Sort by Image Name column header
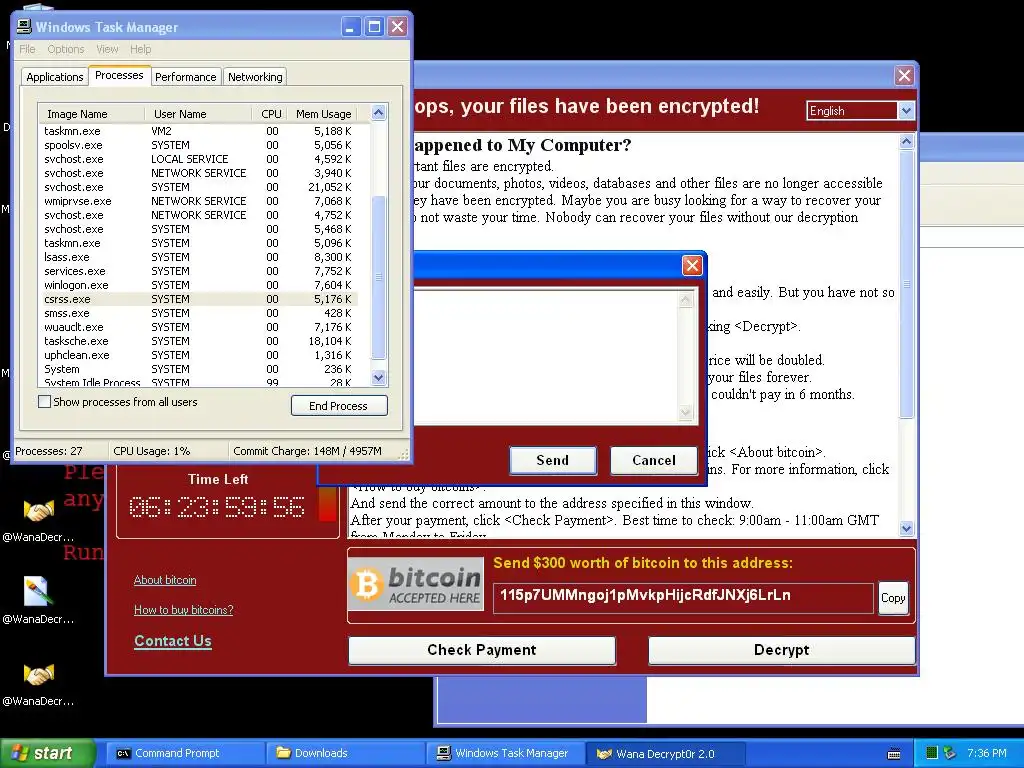1024x768 pixels. tap(91, 114)
